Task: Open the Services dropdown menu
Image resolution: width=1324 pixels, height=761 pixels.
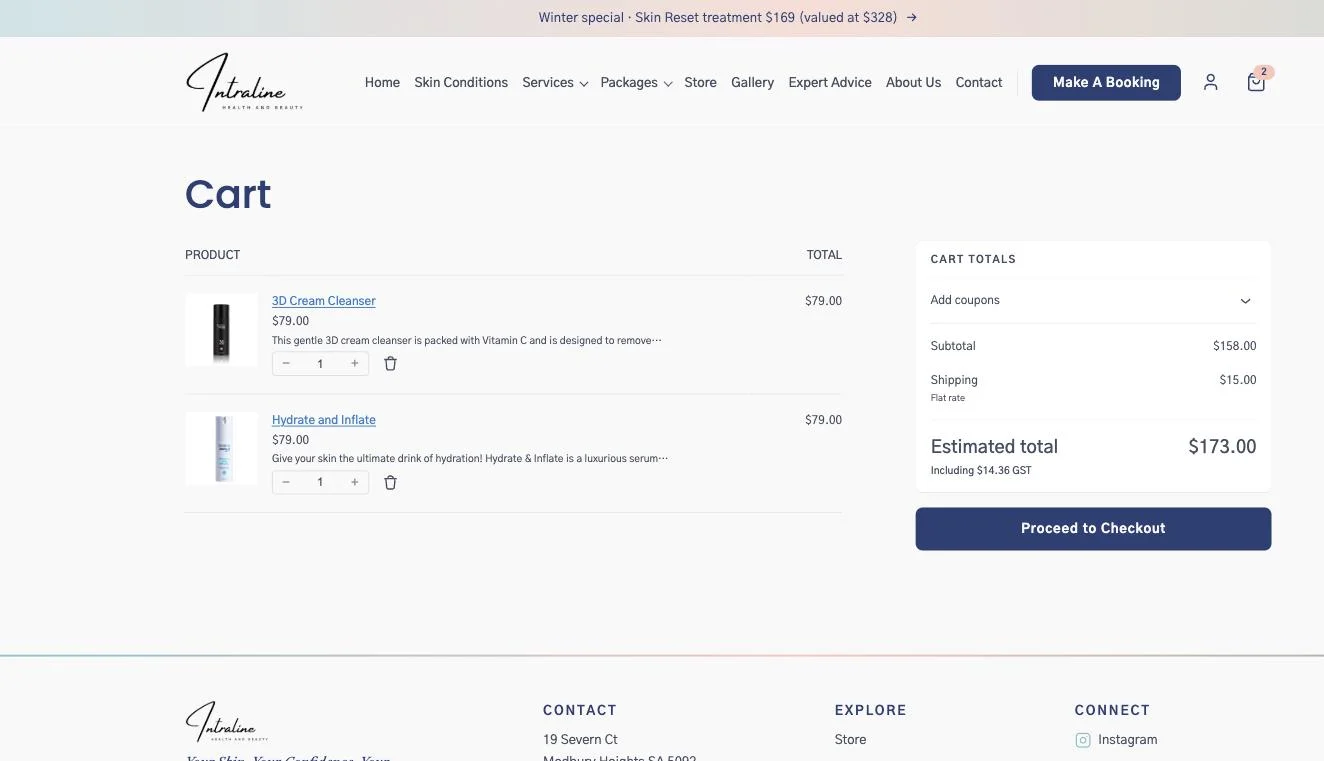Action: click(555, 82)
